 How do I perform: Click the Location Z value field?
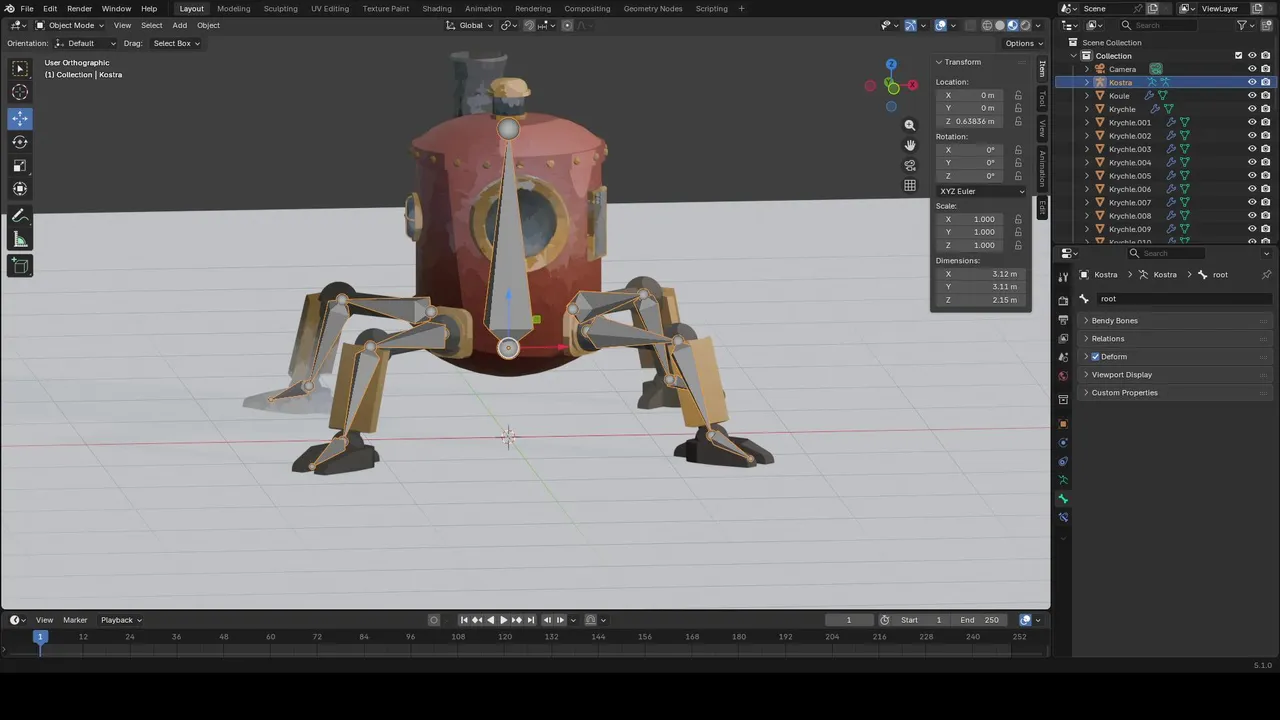[975, 121]
